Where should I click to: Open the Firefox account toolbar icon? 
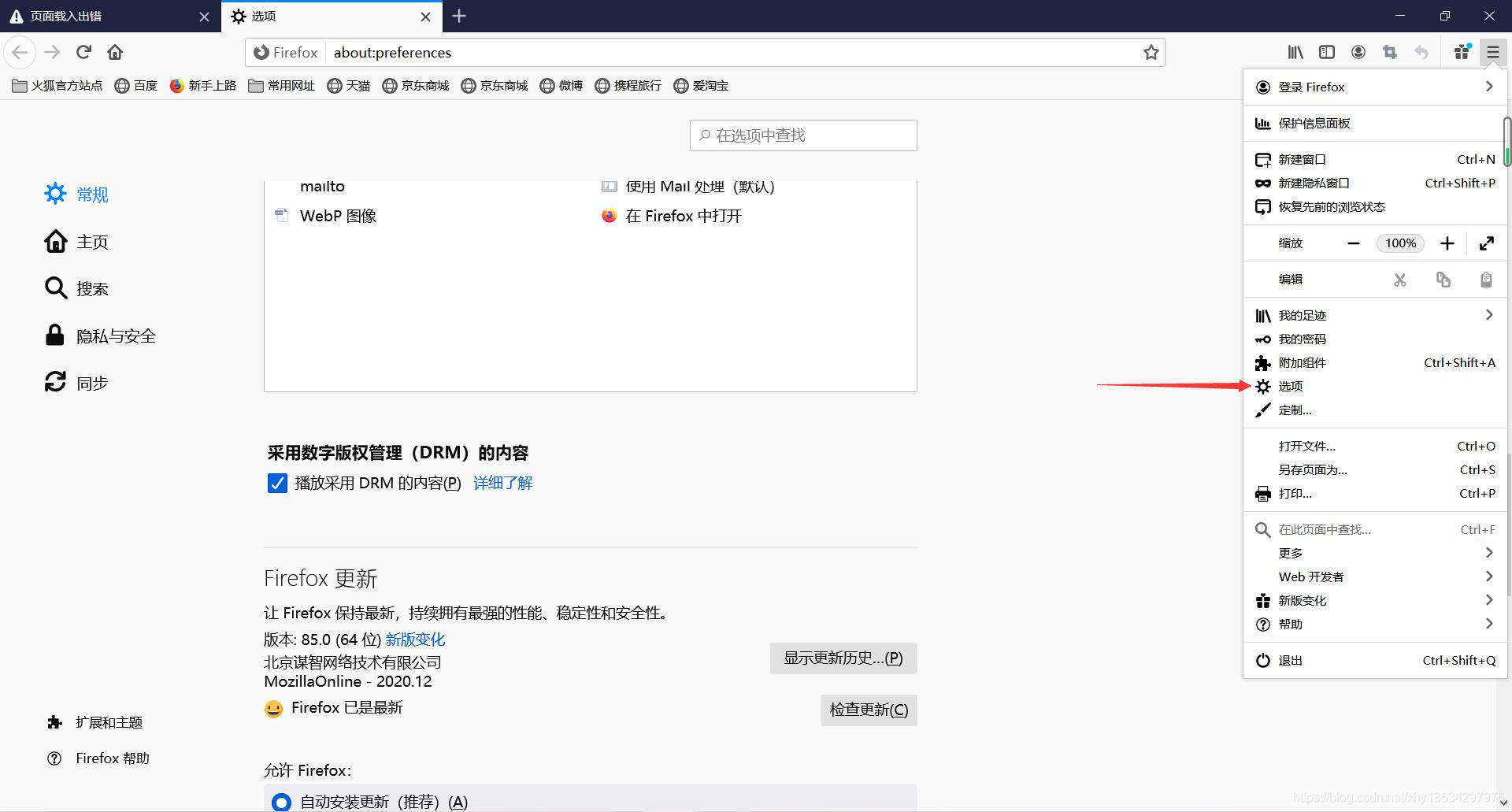(1358, 52)
